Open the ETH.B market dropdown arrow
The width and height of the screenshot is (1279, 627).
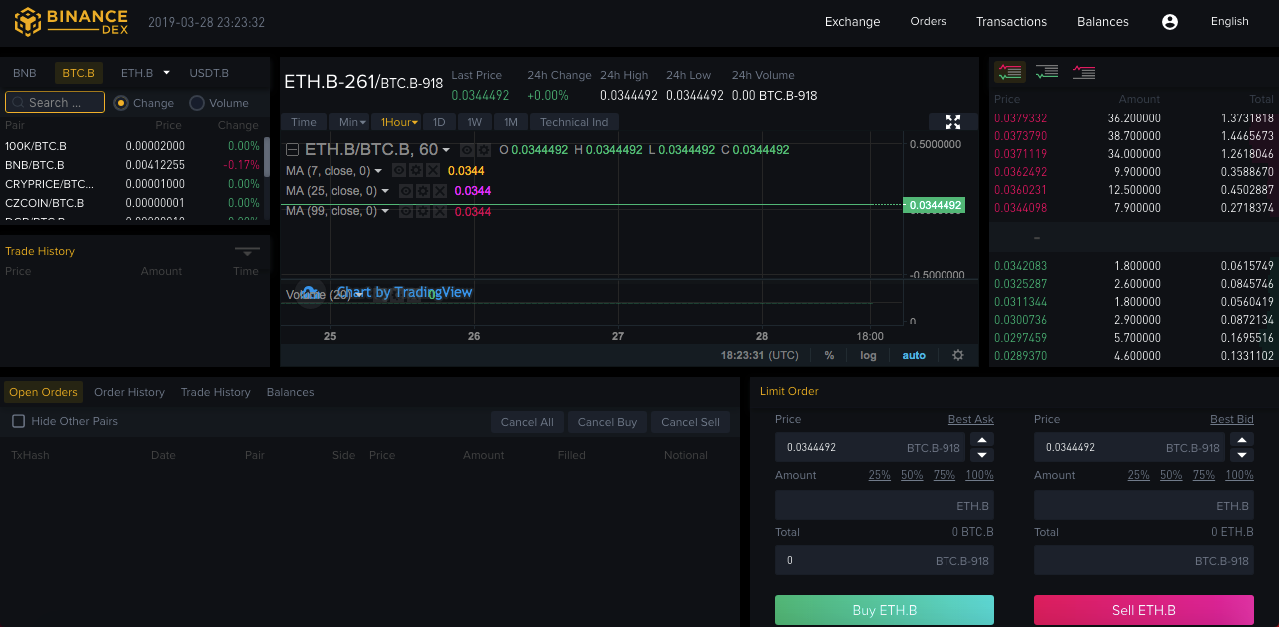point(167,72)
